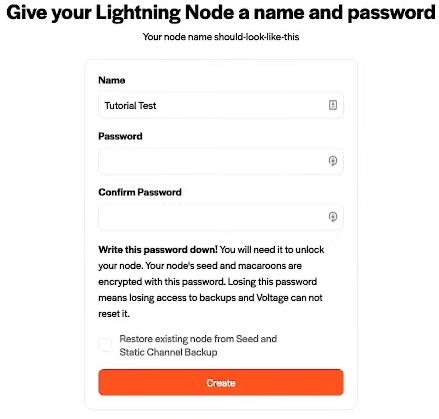Focus the Name input field
The width and height of the screenshot is (439, 419).
221,105
